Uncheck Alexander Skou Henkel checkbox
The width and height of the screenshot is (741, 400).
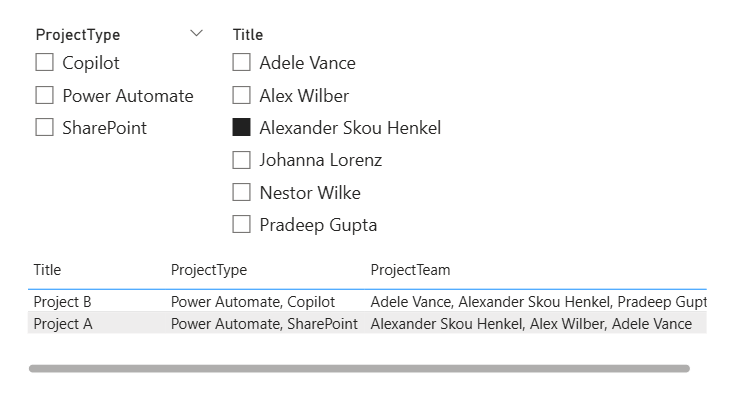click(x=241, y=128)
